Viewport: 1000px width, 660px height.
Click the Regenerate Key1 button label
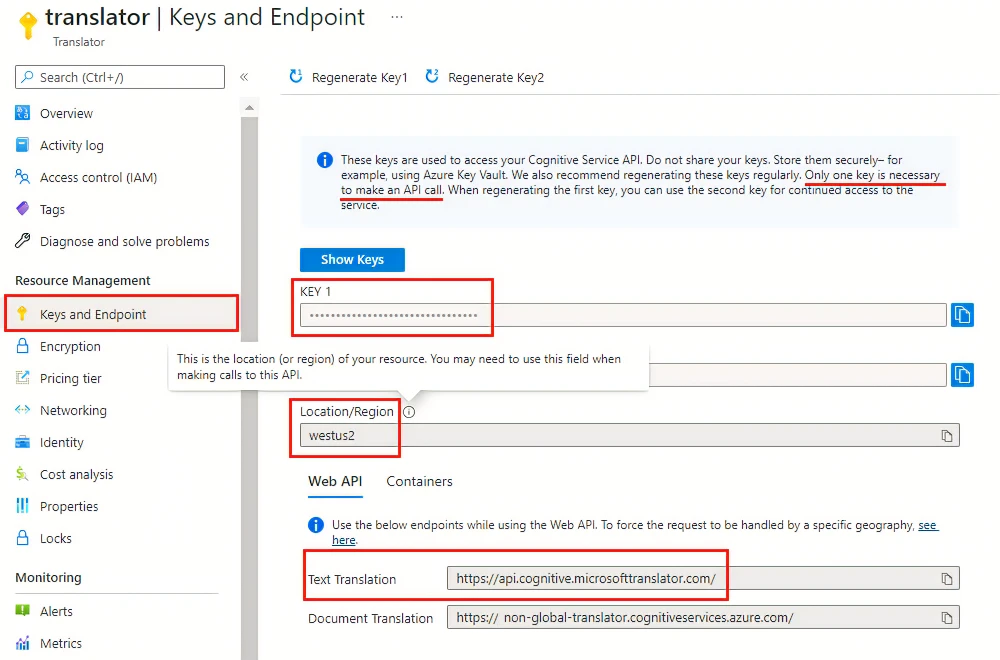[359, 77]
